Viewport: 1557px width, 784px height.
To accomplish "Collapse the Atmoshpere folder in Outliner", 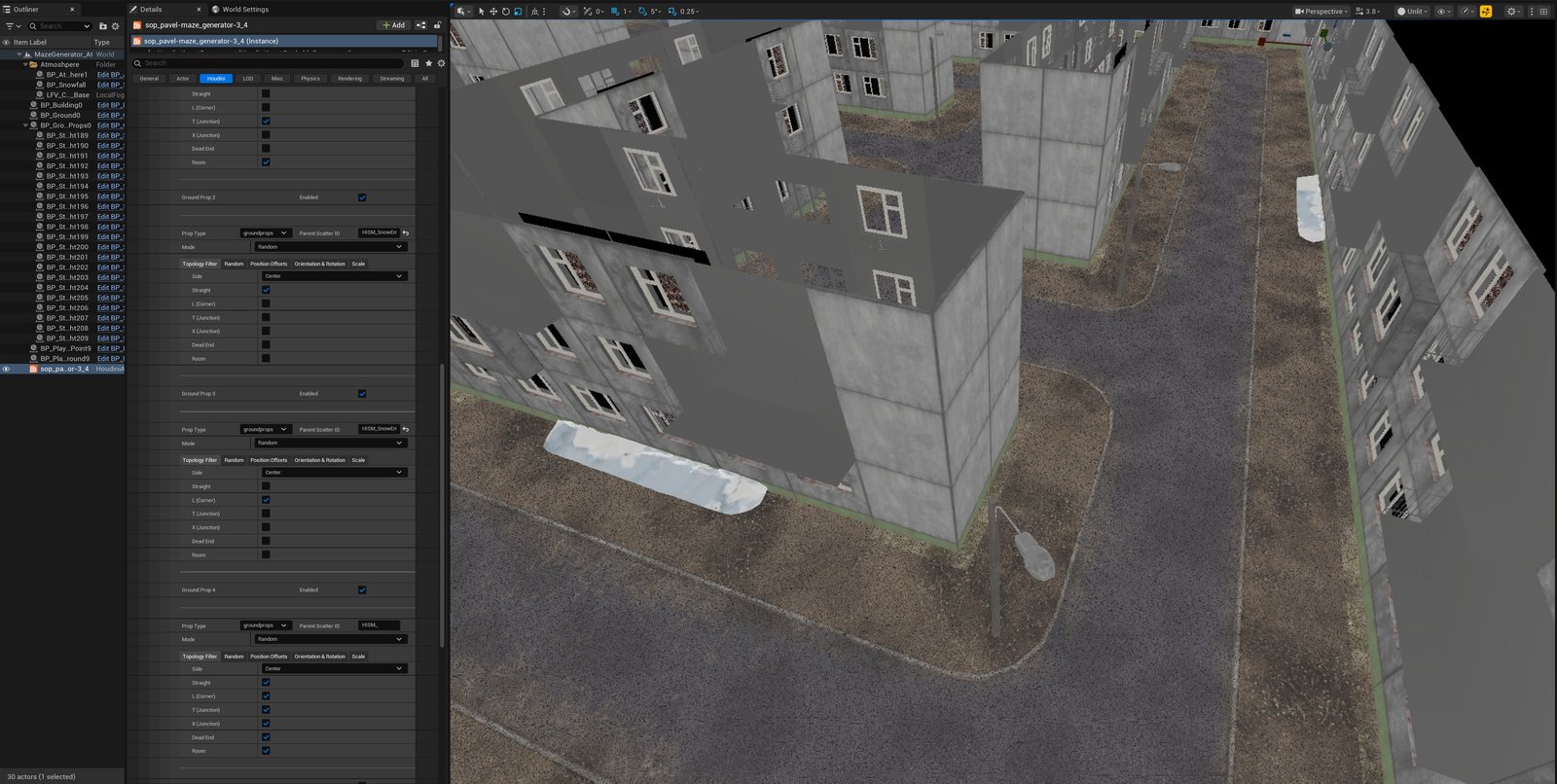I will 25,65.
